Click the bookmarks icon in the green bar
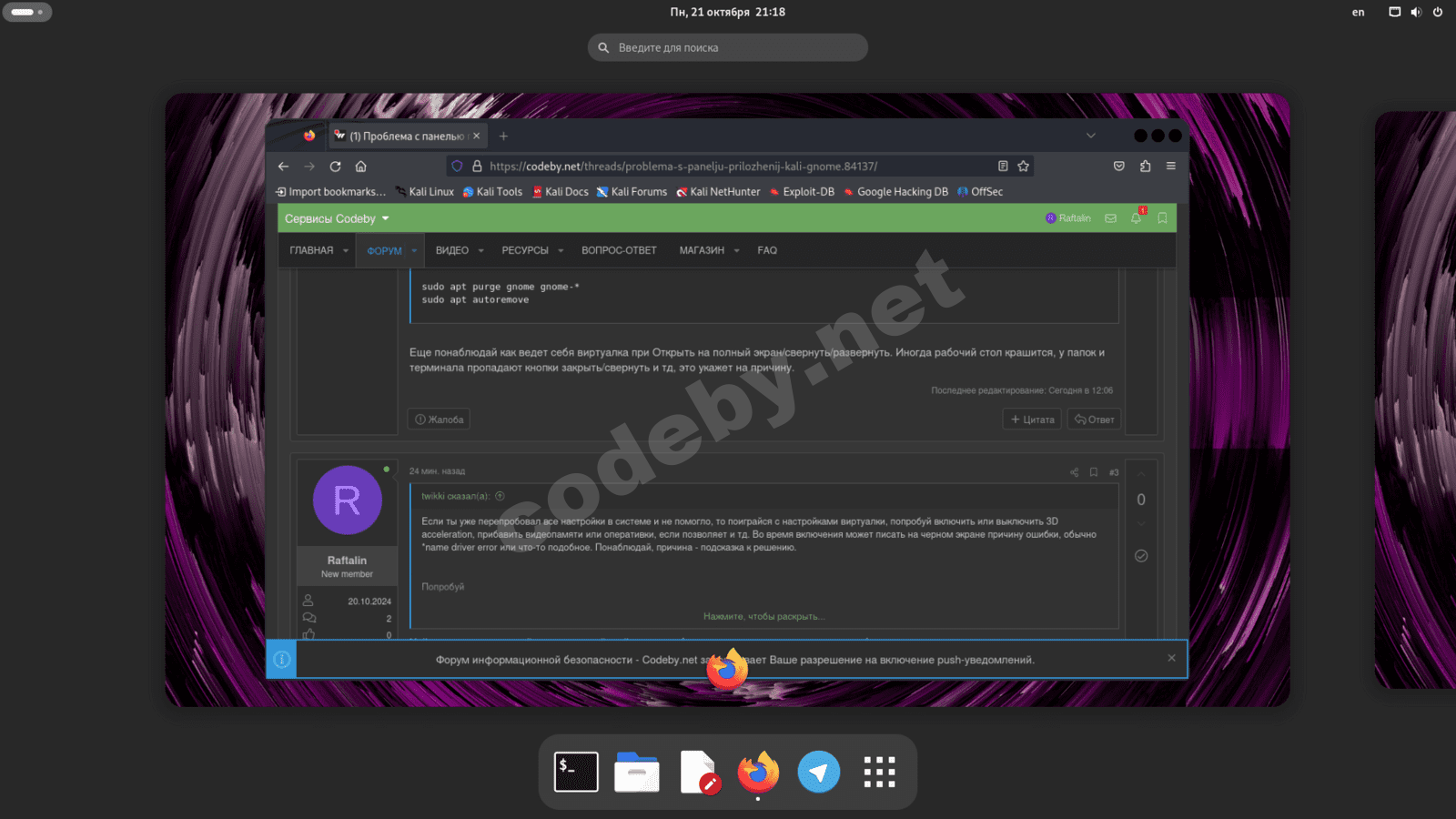The image size is (1456, 819). [1162, 218]
